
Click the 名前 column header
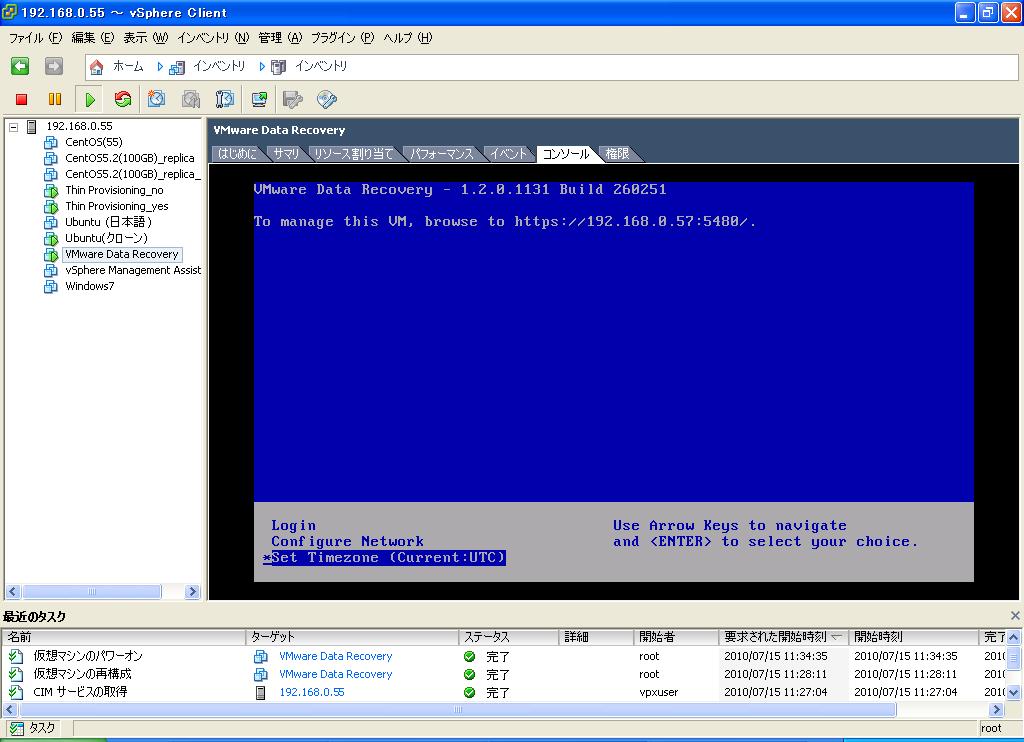(x=124, y=636)
